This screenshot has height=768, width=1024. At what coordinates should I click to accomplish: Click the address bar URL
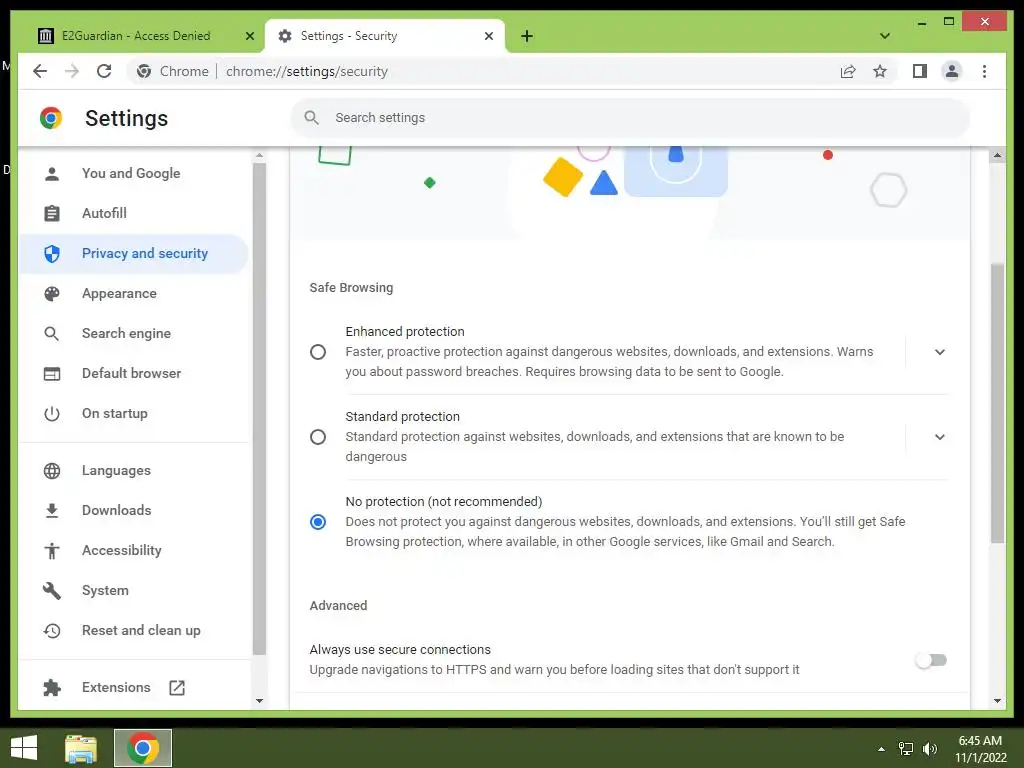click(307, 71)
